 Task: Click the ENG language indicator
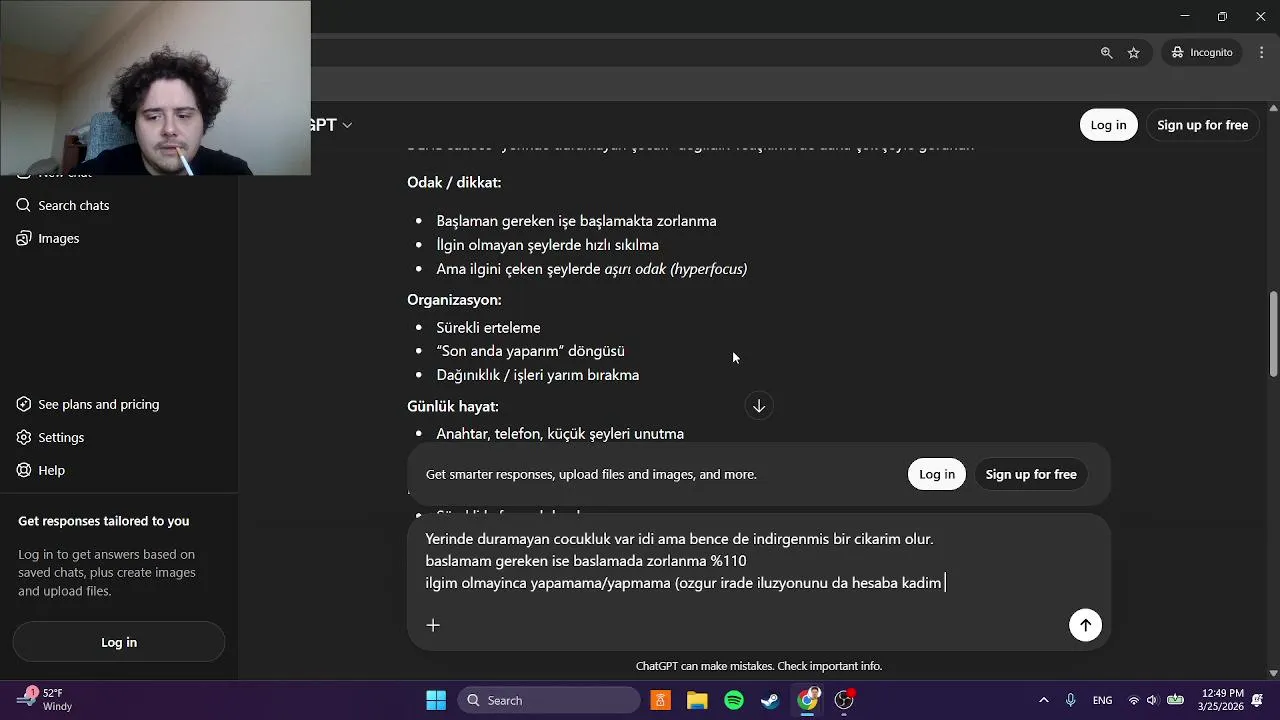(1102, 700)
